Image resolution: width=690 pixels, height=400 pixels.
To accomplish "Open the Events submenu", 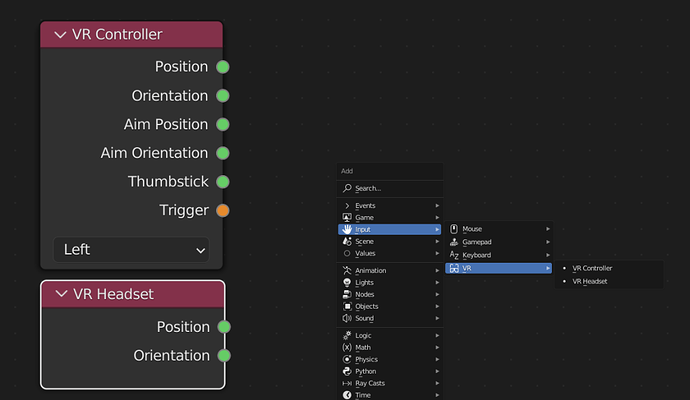I will [x=390, y=206].
